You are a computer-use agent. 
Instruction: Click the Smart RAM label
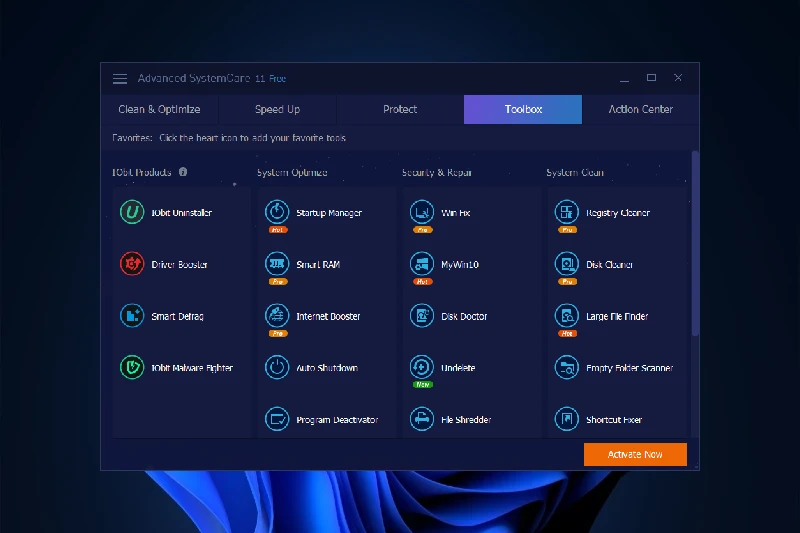tap(318, 264)
